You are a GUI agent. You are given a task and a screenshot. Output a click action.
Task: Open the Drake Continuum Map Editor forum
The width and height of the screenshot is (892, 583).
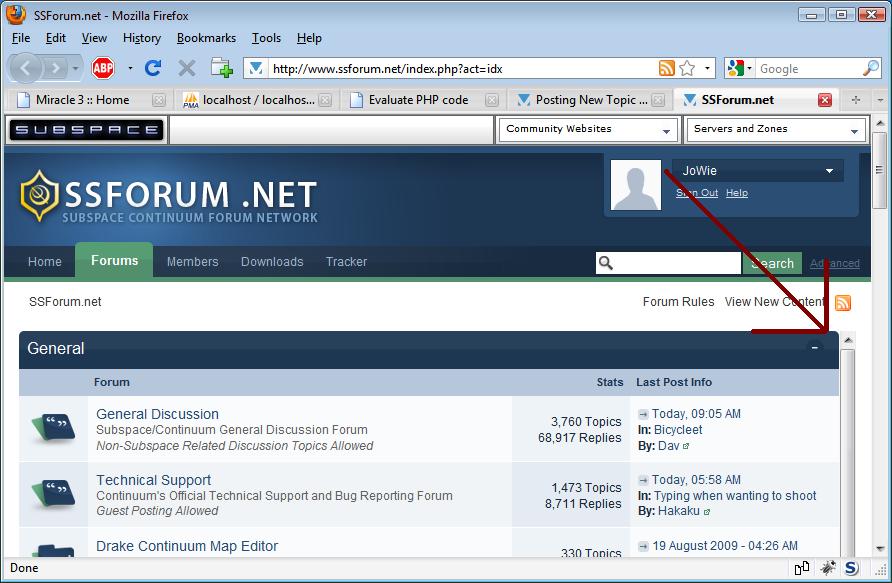(187, 546)
